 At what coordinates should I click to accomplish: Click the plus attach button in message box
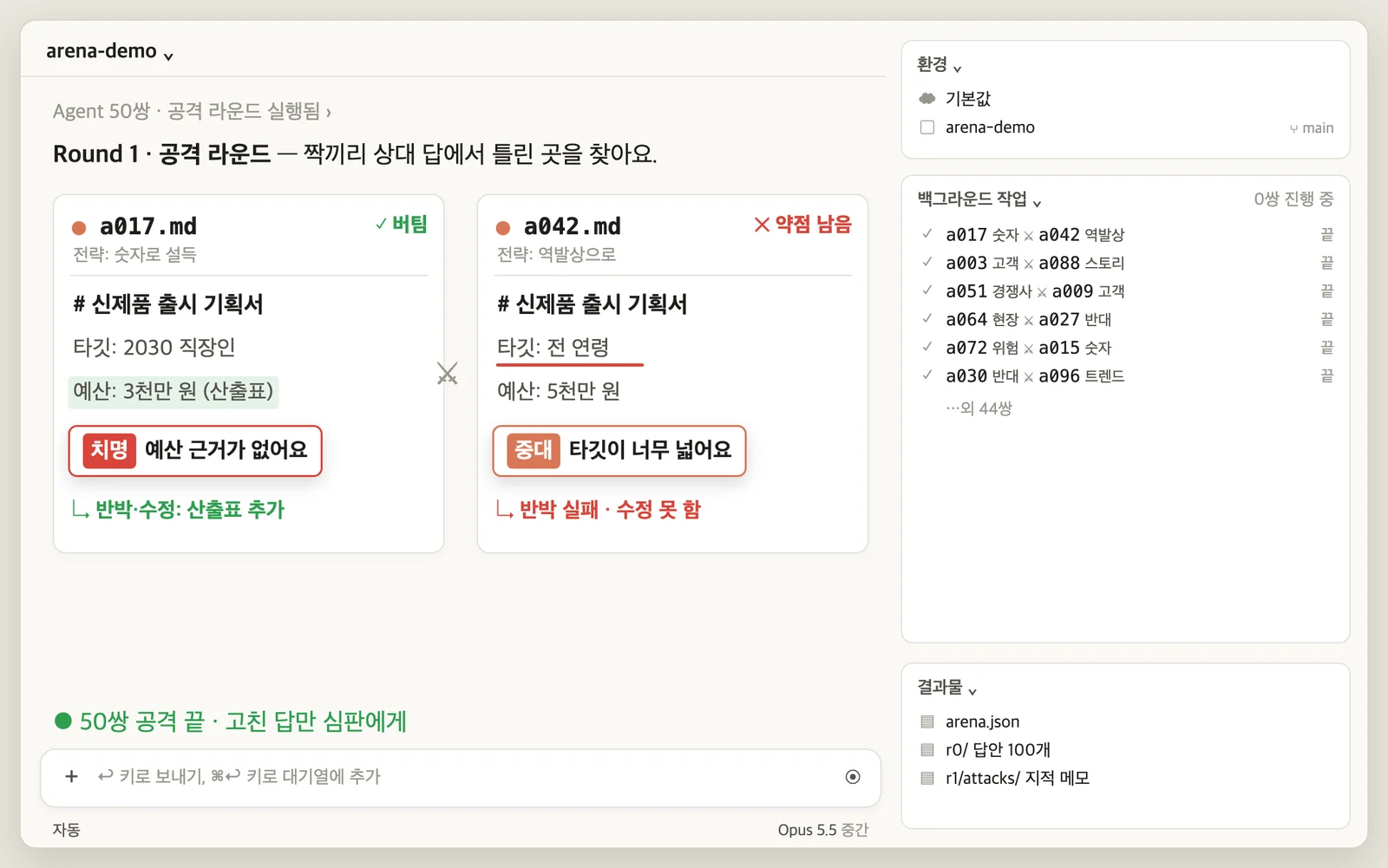(x=71, y=776)
